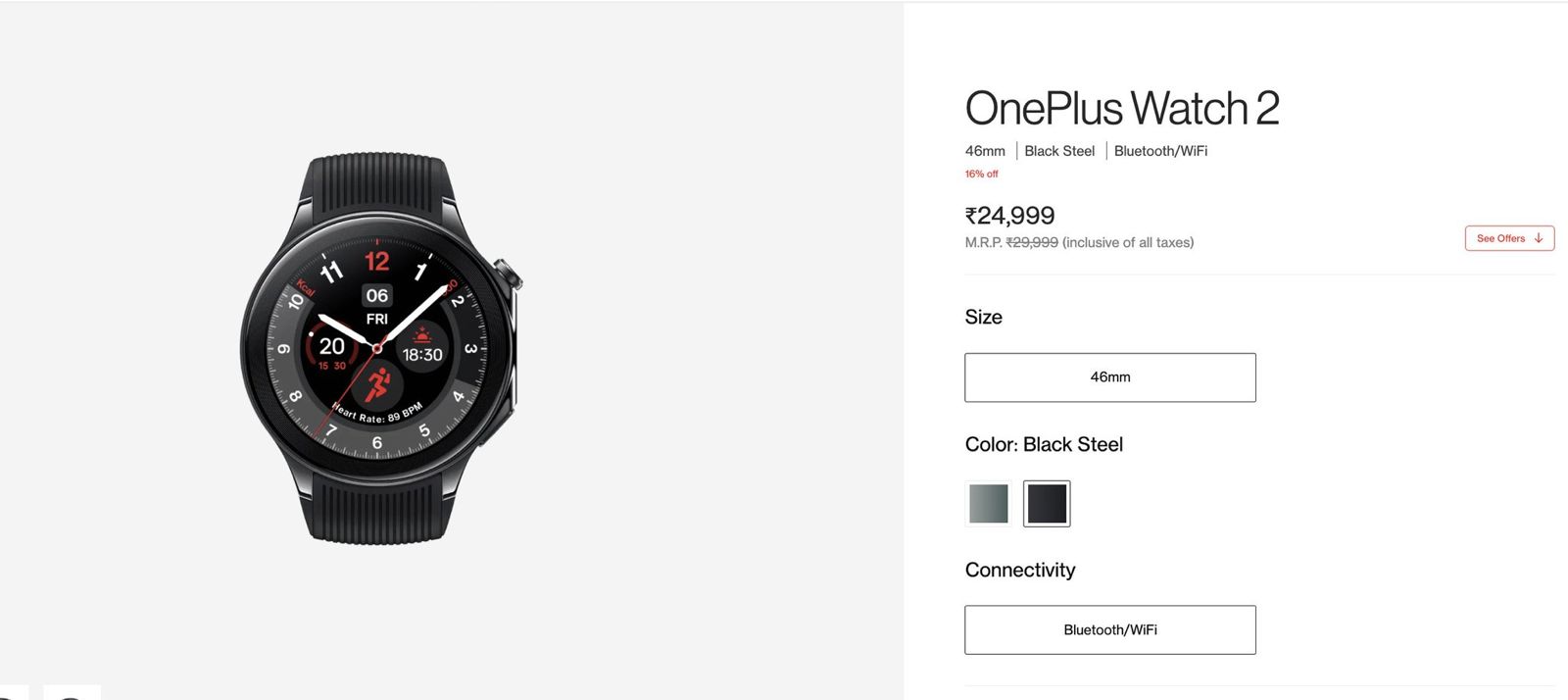Image resolution: width=1568 pixels, height=700 pixels.
Task: Open the main watch product image
Action: coord(381,348)
